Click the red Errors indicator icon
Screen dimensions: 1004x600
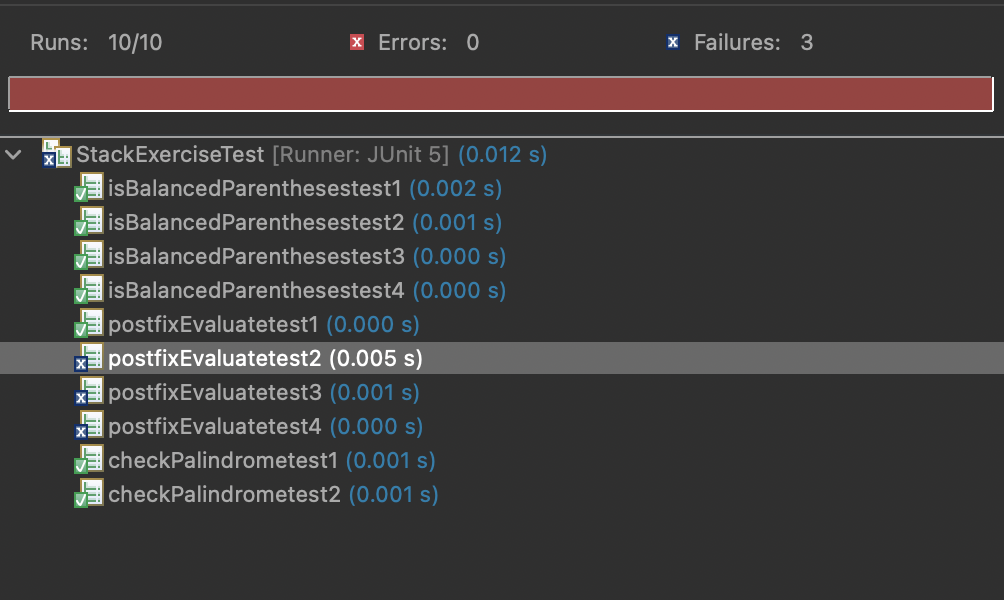[x=357, y=42]
